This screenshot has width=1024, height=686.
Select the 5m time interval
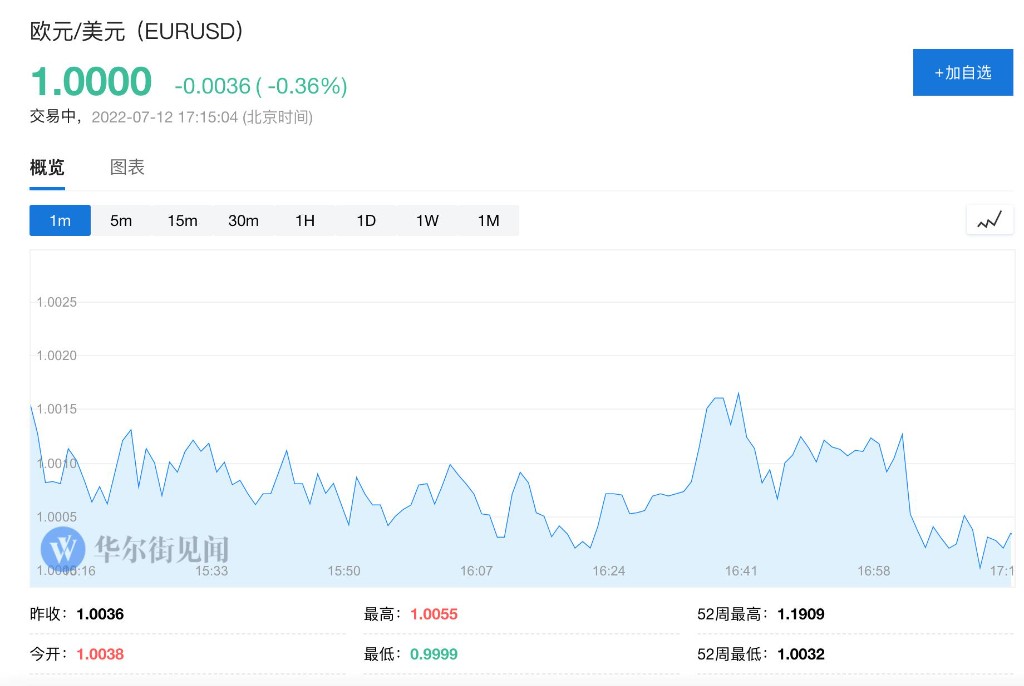121,220
